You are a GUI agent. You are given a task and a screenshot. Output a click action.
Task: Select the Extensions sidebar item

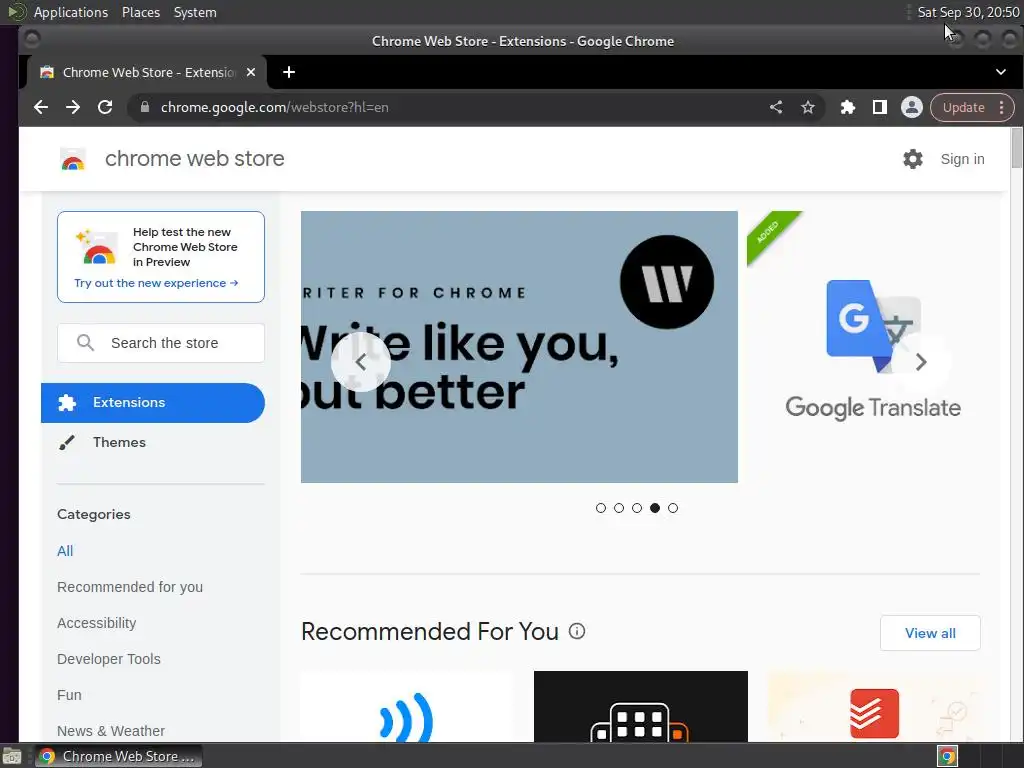click(153, 402)
